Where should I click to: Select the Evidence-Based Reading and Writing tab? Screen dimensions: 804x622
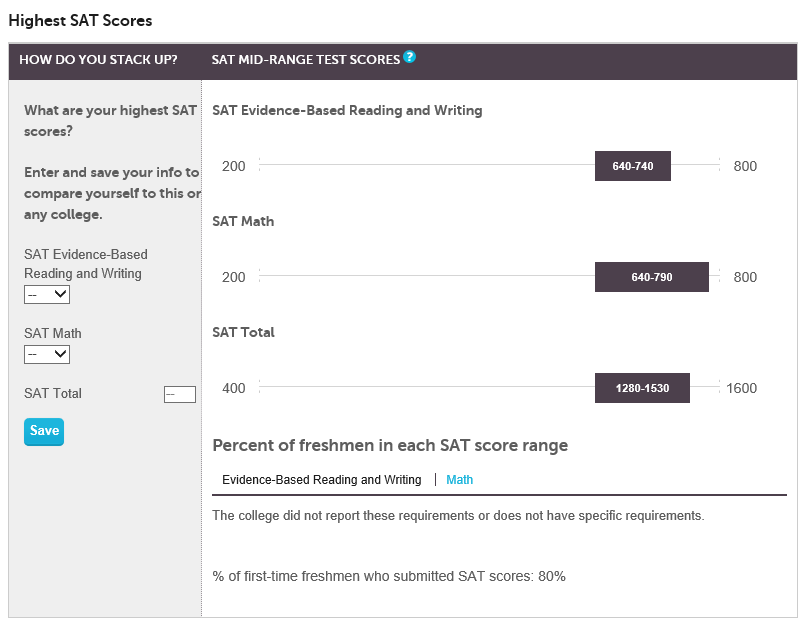pos(321,479)
